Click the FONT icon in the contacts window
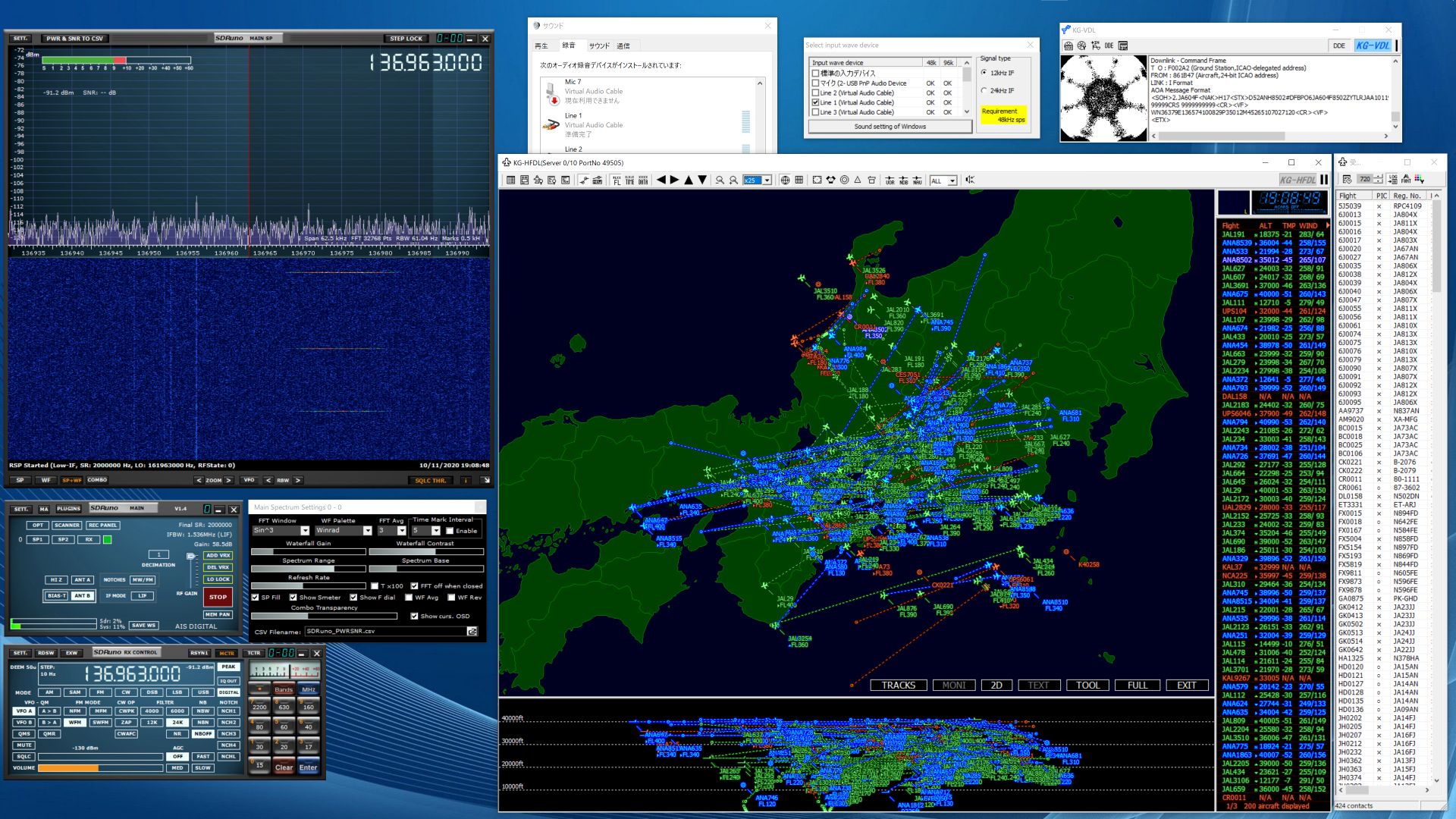The height and width of the screenshot is (819, 1456). (x=1406, y=180)
